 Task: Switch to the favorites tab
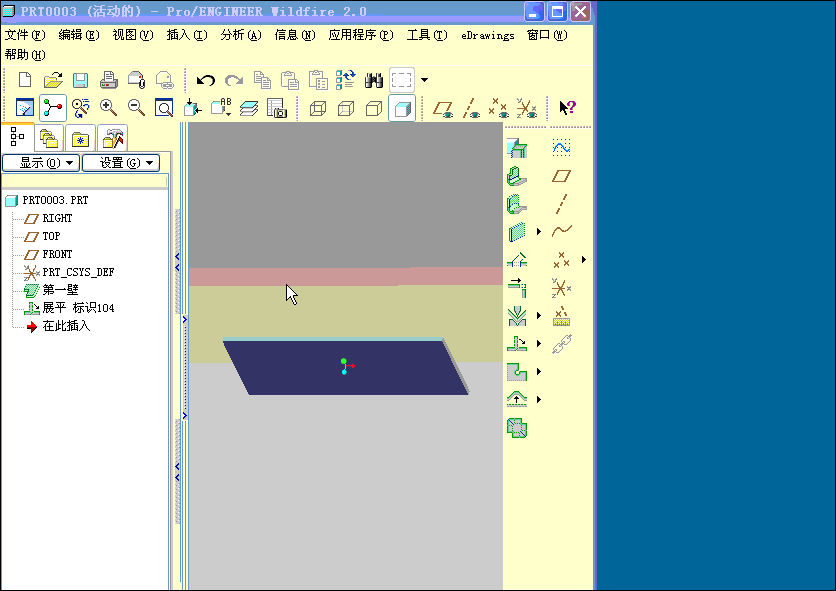click(81, 139)
